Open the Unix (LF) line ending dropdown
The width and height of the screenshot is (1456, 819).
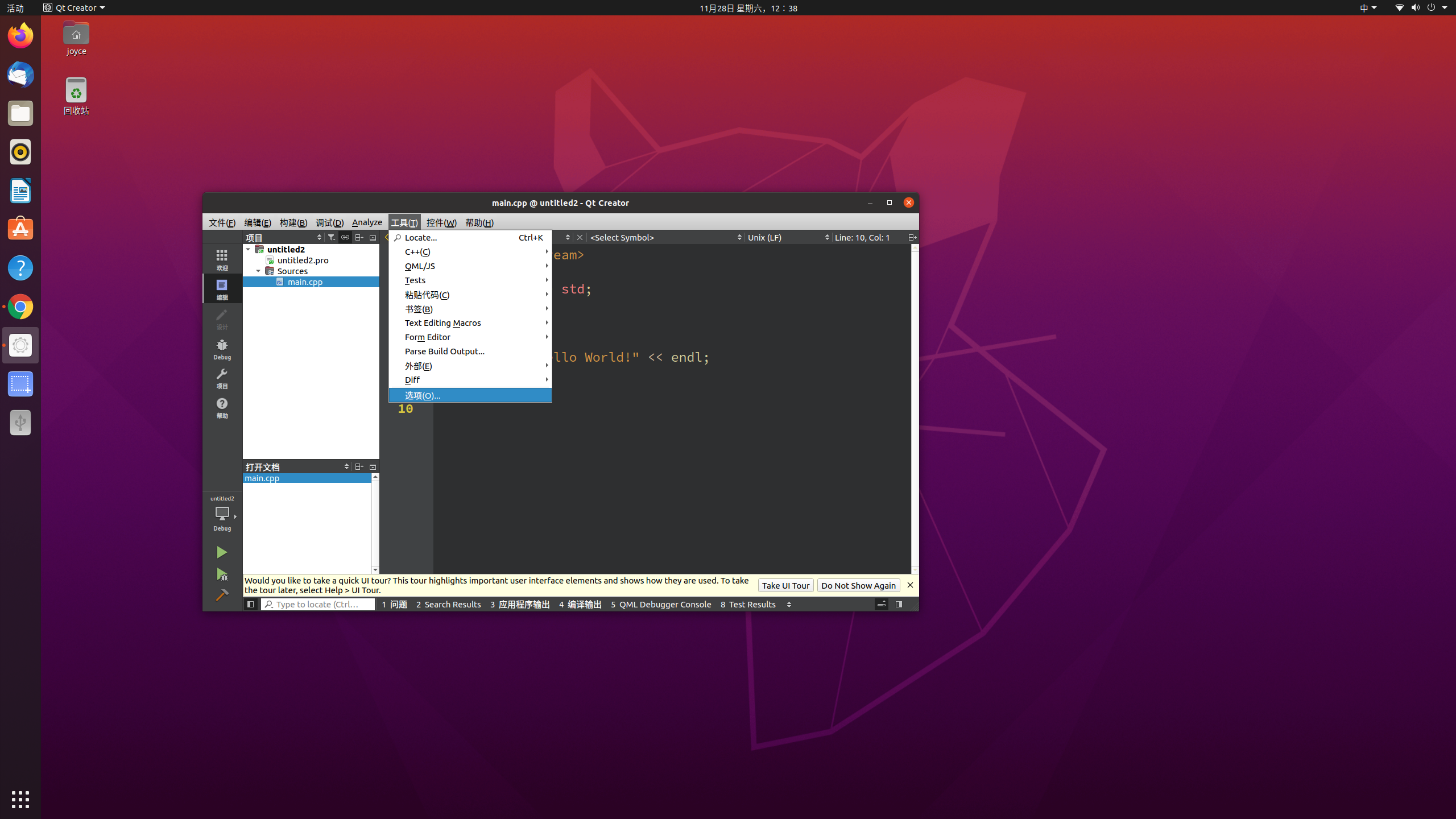pyautogui.click(x=788, y=237)
